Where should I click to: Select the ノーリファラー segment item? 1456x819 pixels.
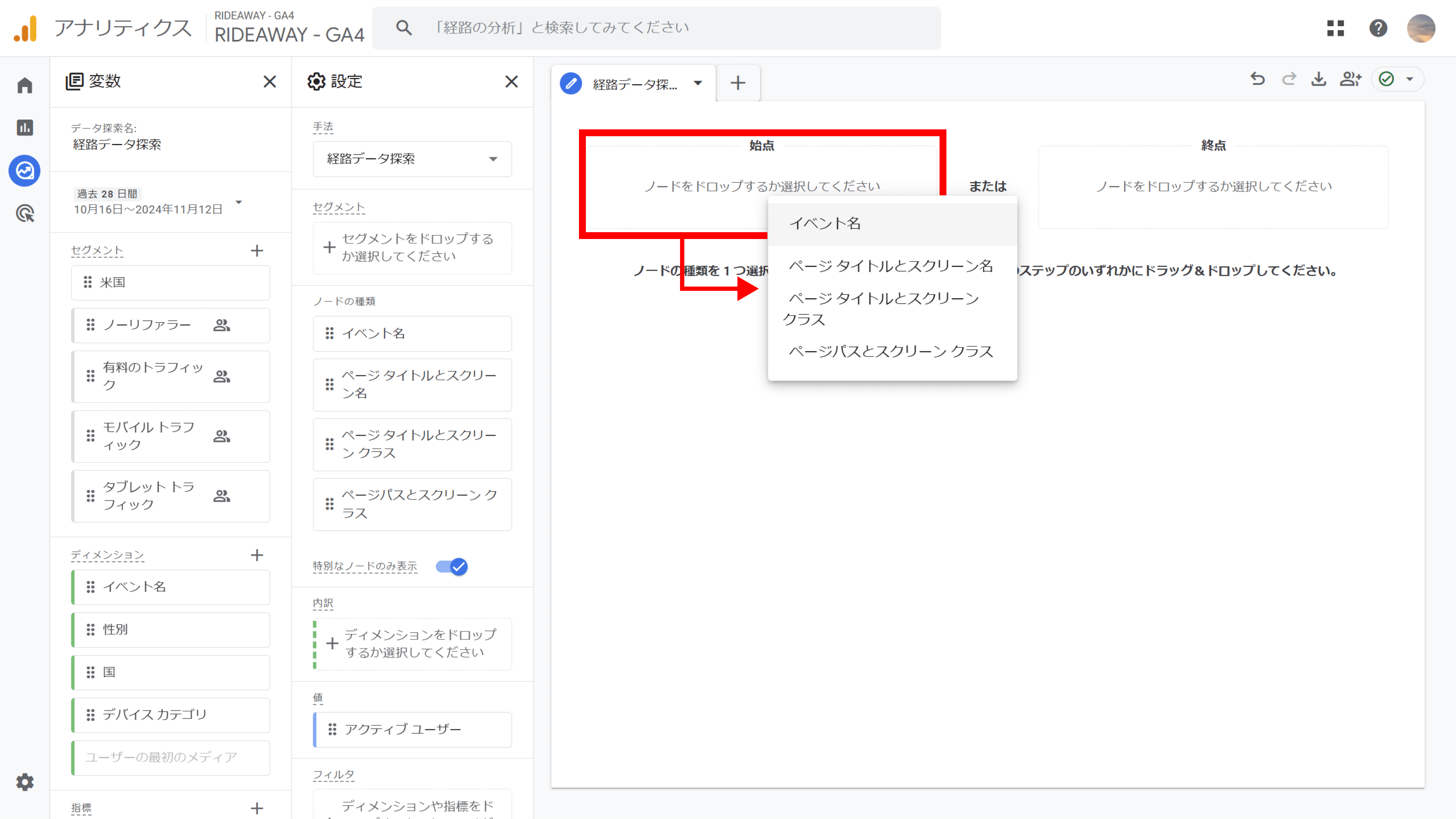[x=171, y=325]
